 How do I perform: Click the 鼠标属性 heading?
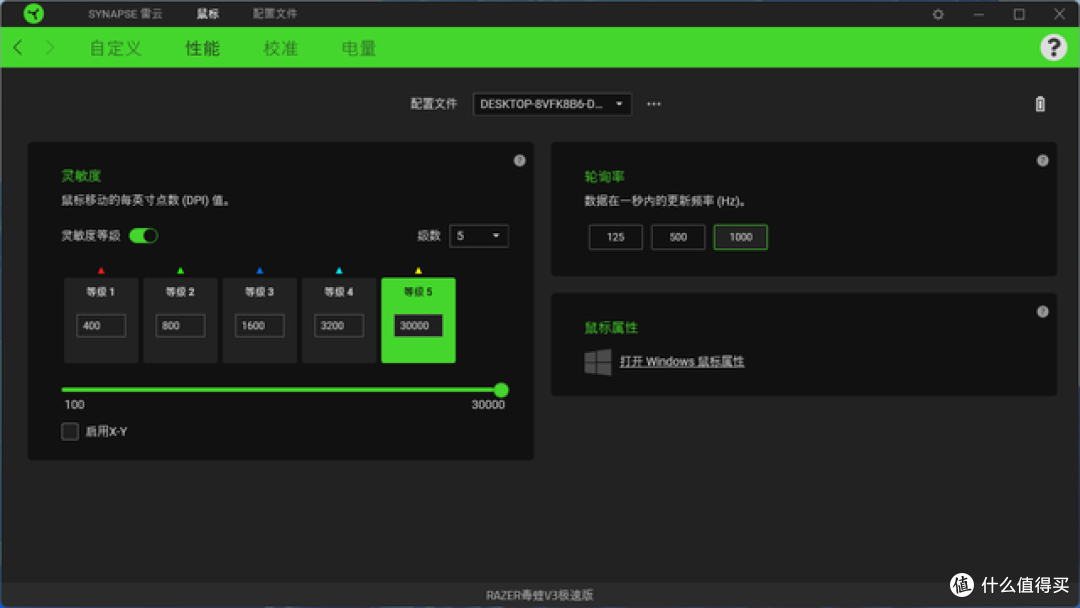[611, 328]
